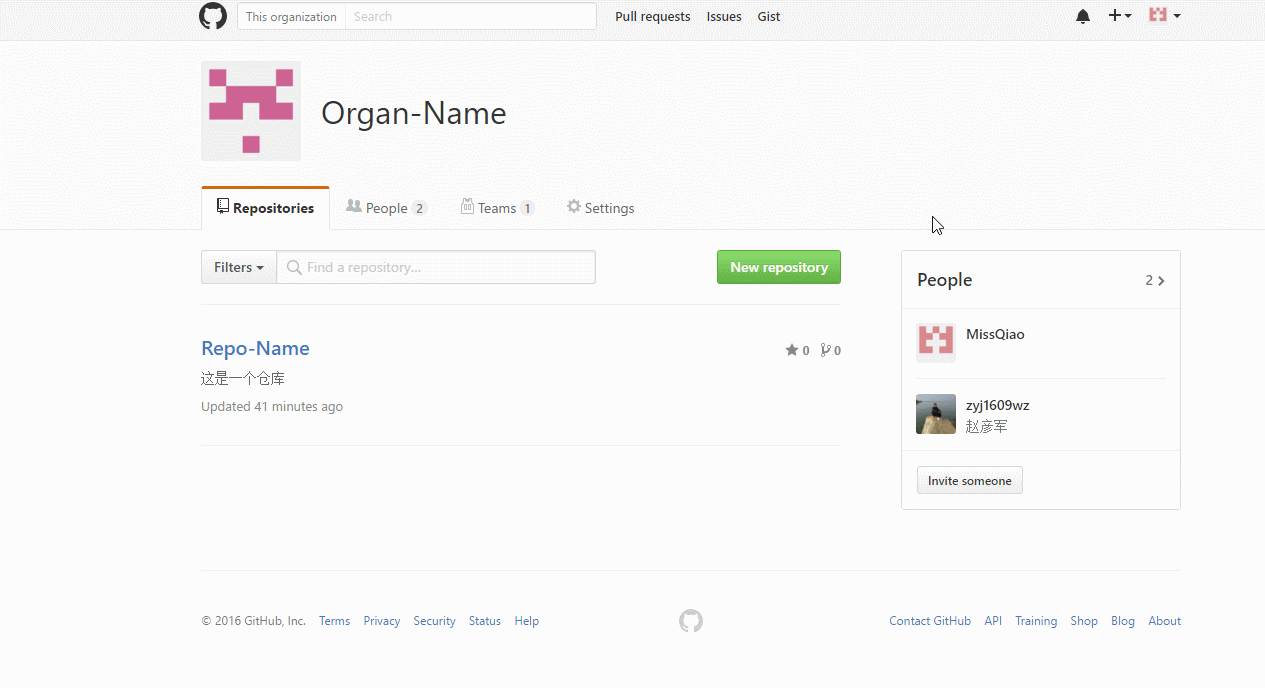
Task: Select the Repositories tab
Action: click(265, 208)
